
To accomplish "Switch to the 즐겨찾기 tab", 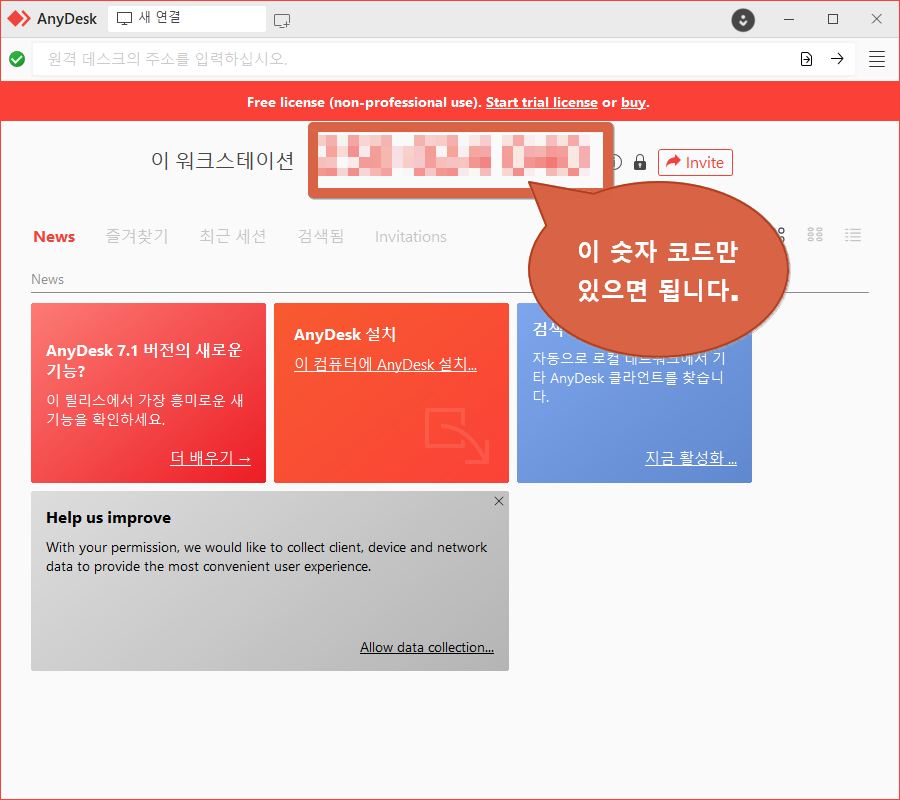I will (x=137, y=236).
